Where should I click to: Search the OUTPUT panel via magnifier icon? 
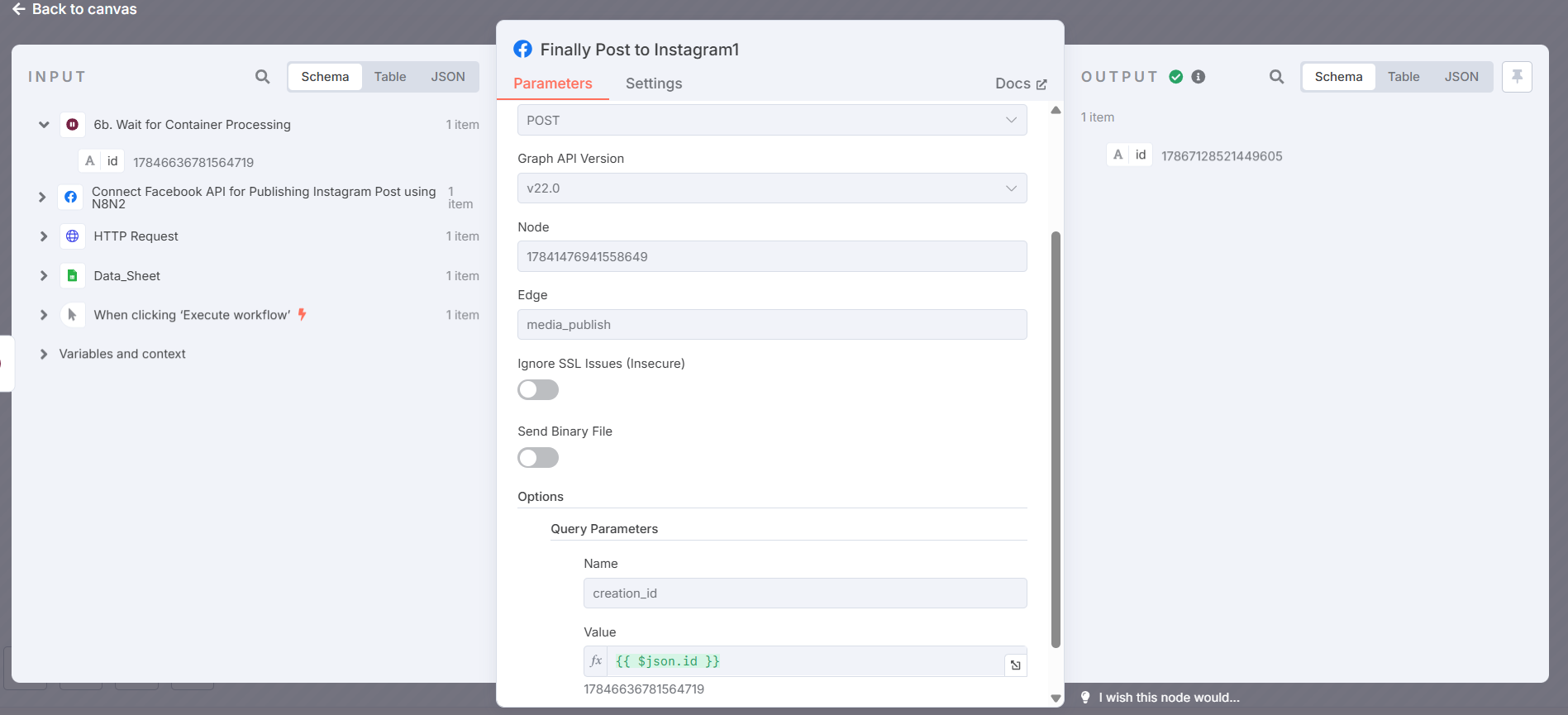(x=1277, y=77)
